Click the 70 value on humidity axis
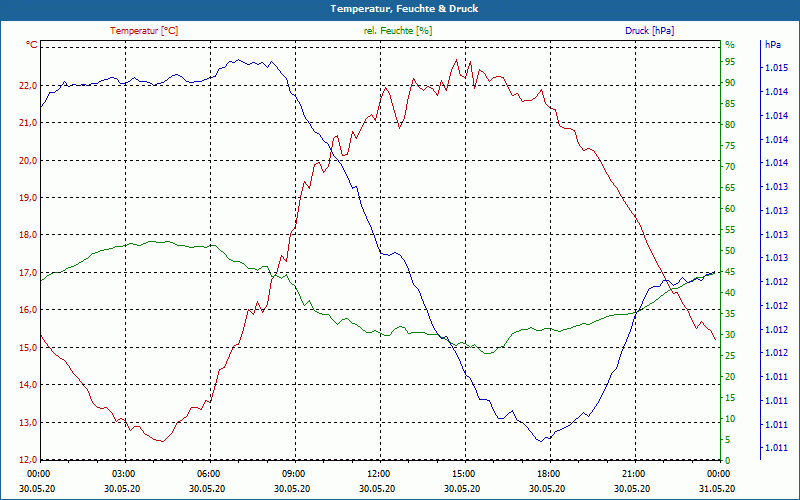 pos(730,167)
